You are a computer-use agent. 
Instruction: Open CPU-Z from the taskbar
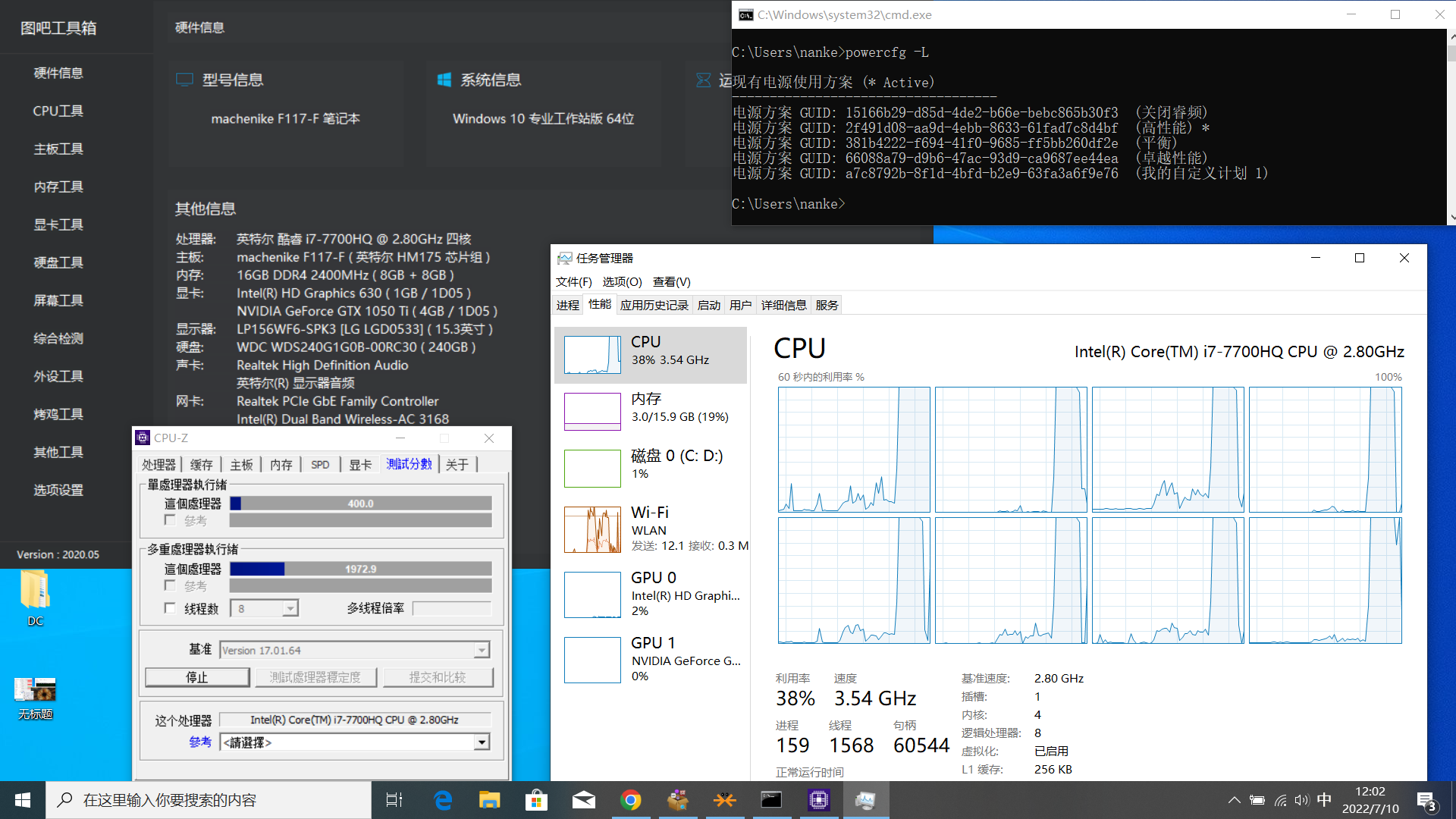pos(819,800)
